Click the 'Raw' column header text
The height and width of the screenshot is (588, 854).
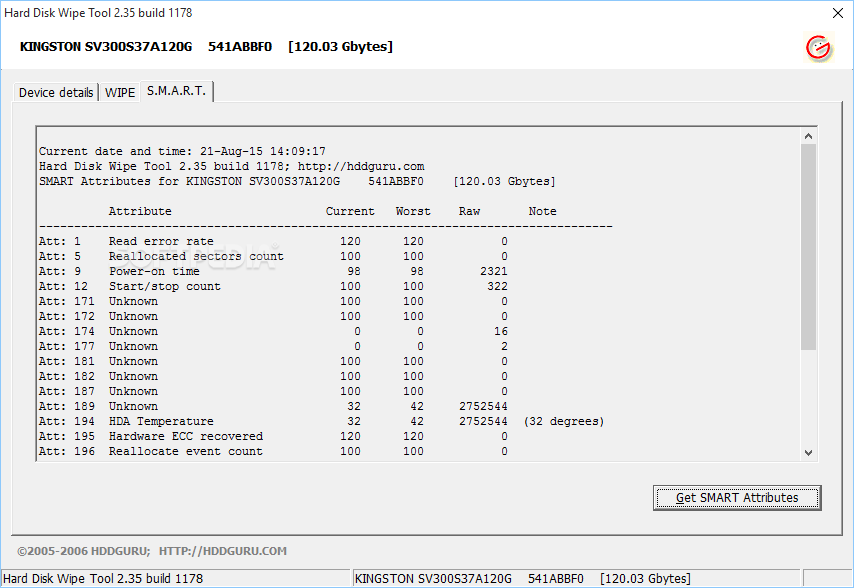coord(469,211)
